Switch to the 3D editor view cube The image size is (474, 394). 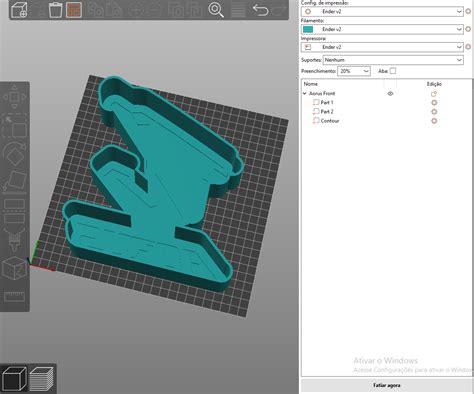click(x=14, y=378)
